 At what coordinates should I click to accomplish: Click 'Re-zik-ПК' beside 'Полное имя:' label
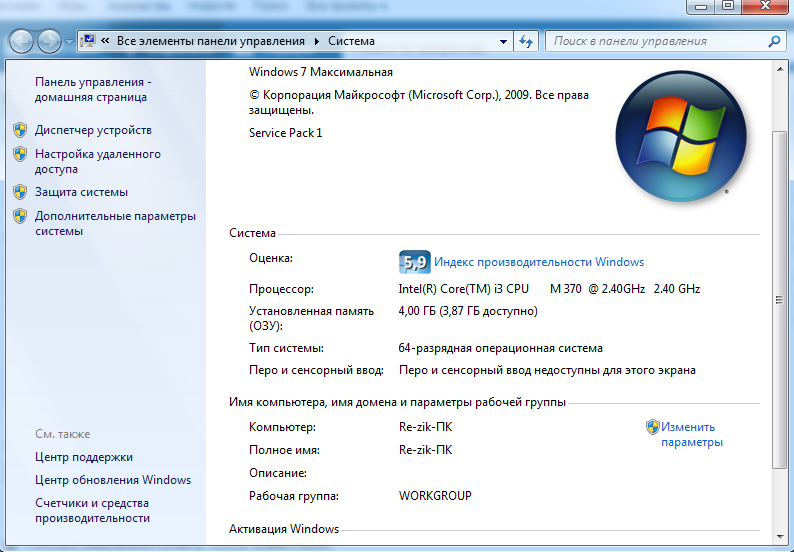coord(425,450)
